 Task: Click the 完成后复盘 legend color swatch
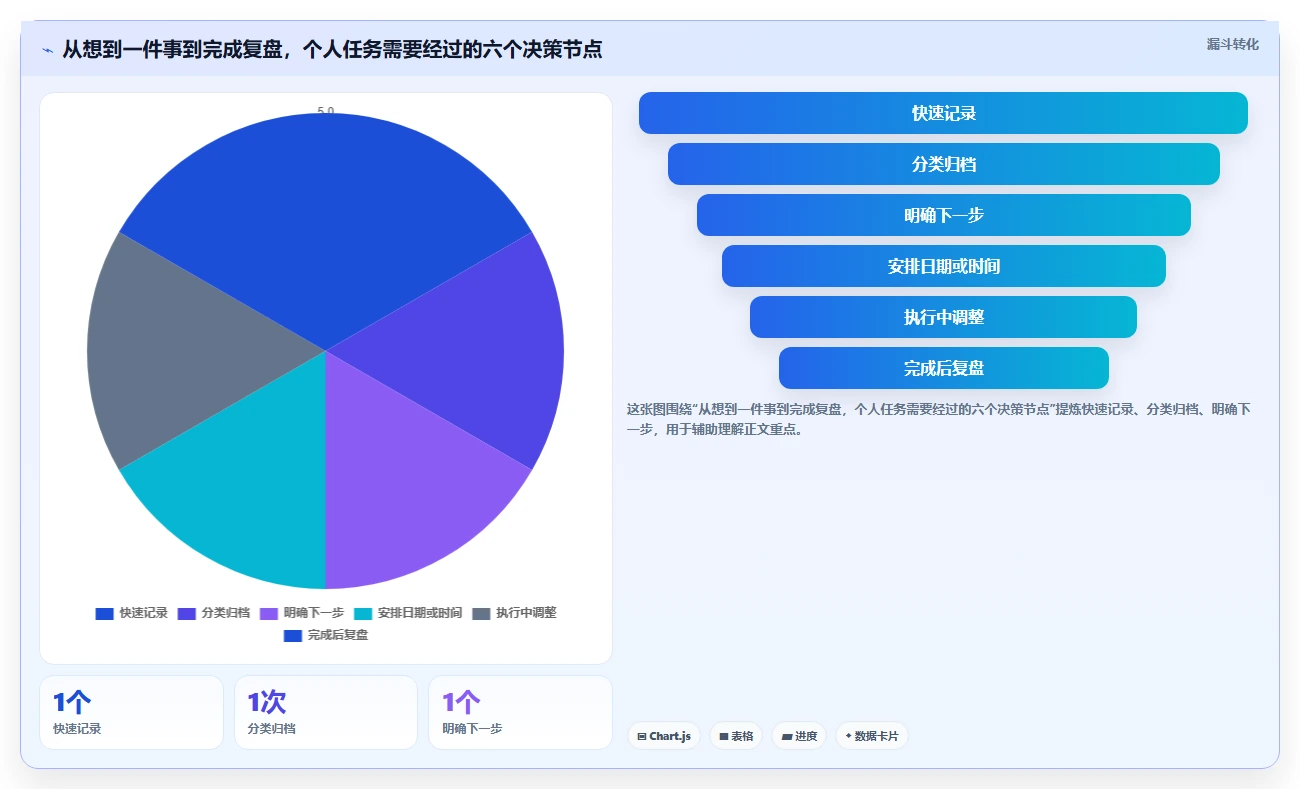[293, 635]
